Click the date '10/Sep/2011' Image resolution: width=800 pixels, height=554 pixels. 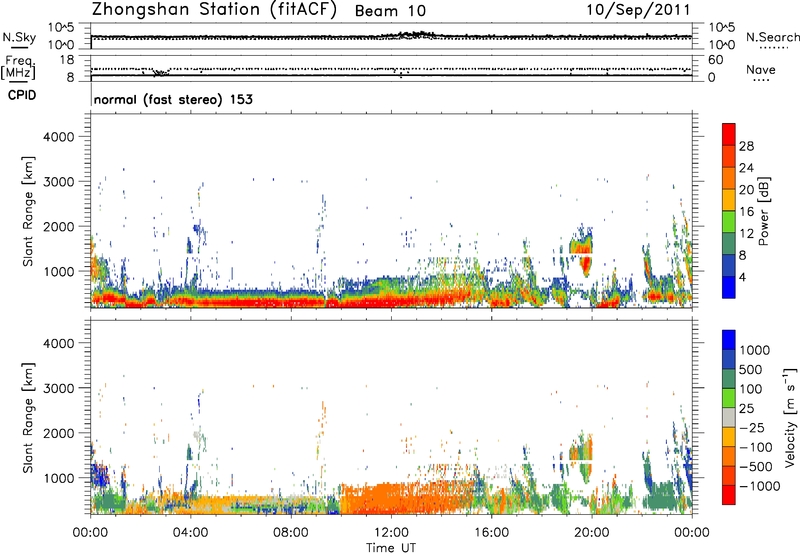638,10
